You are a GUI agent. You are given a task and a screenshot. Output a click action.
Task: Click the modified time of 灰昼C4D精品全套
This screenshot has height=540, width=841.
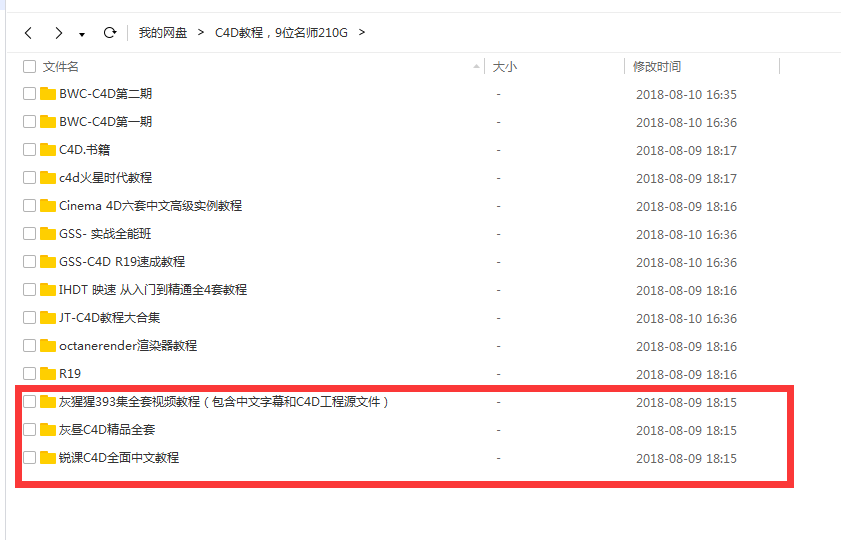click(686, 431)
